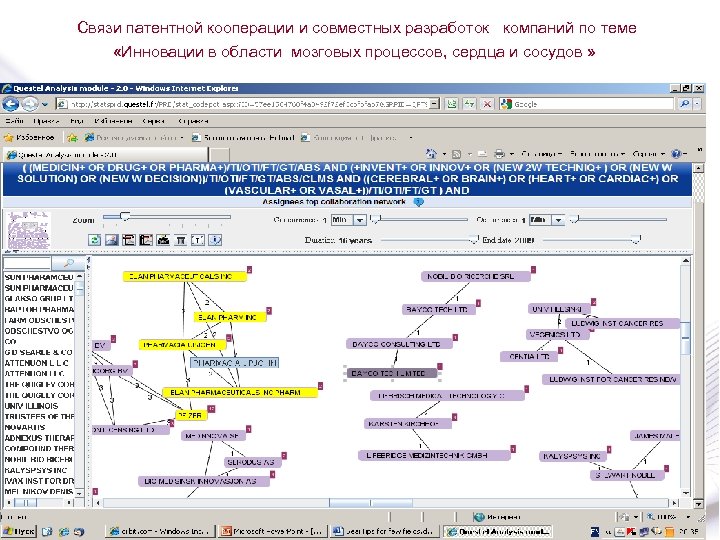Screen dimensions: 720x540
Task: Click the network overview thumbnail
Action: [x=28, y=231]
